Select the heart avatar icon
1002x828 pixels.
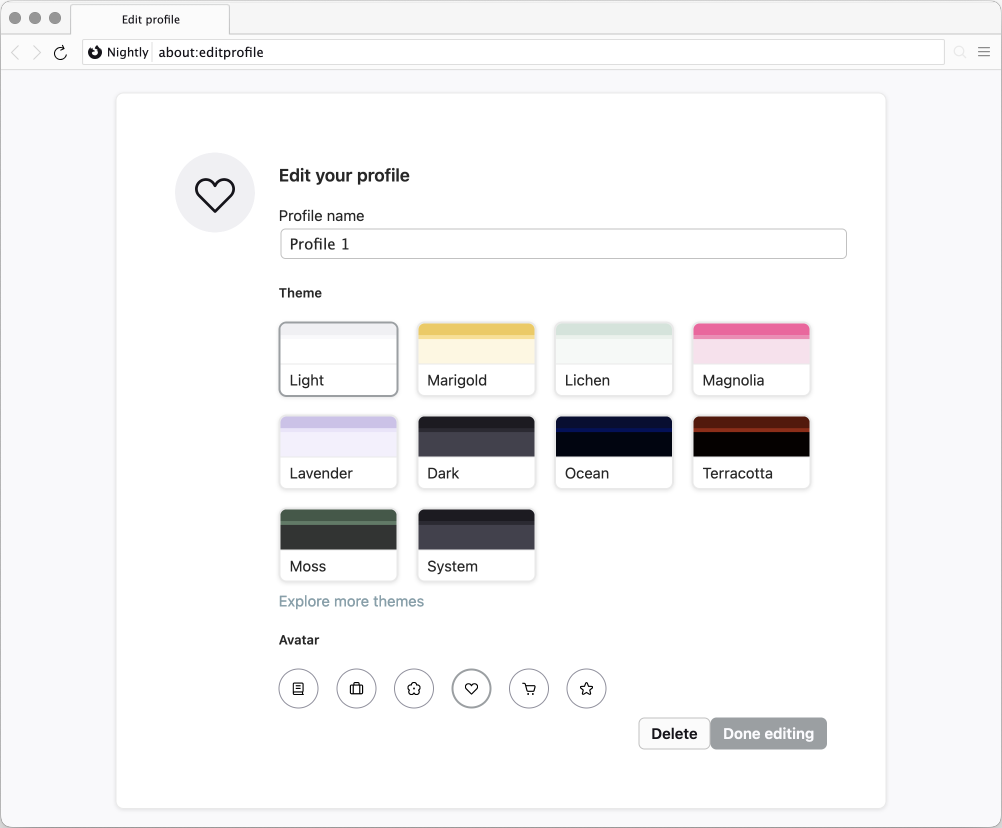[x=471, y=688]
